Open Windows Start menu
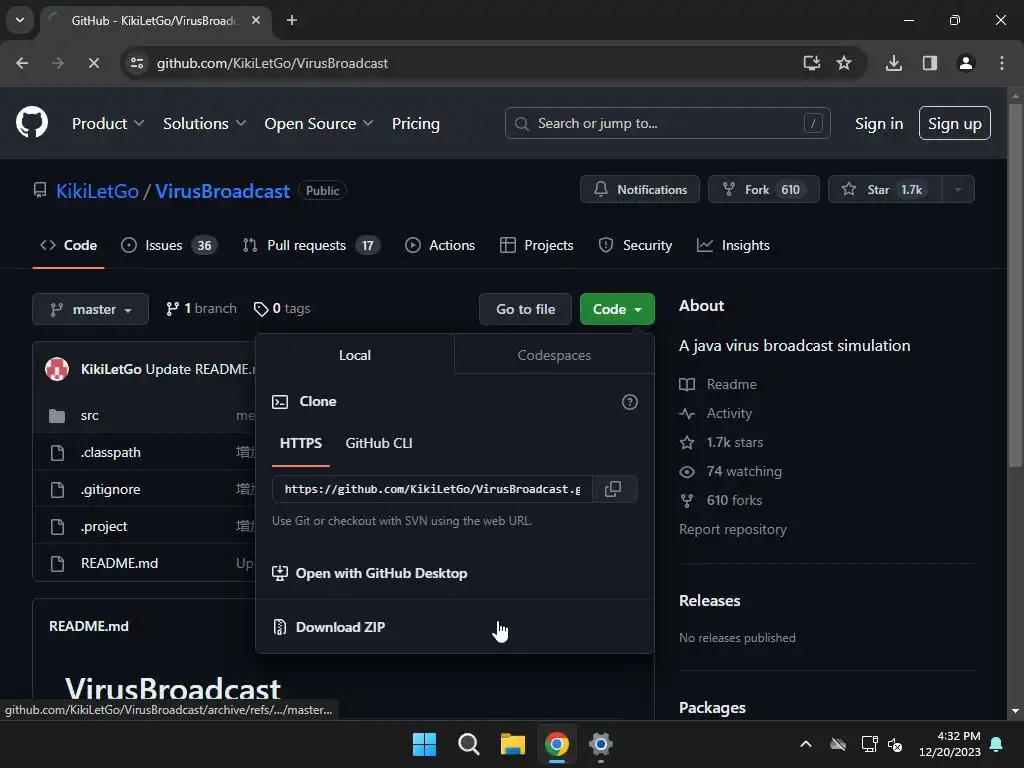 coord(424,744)
